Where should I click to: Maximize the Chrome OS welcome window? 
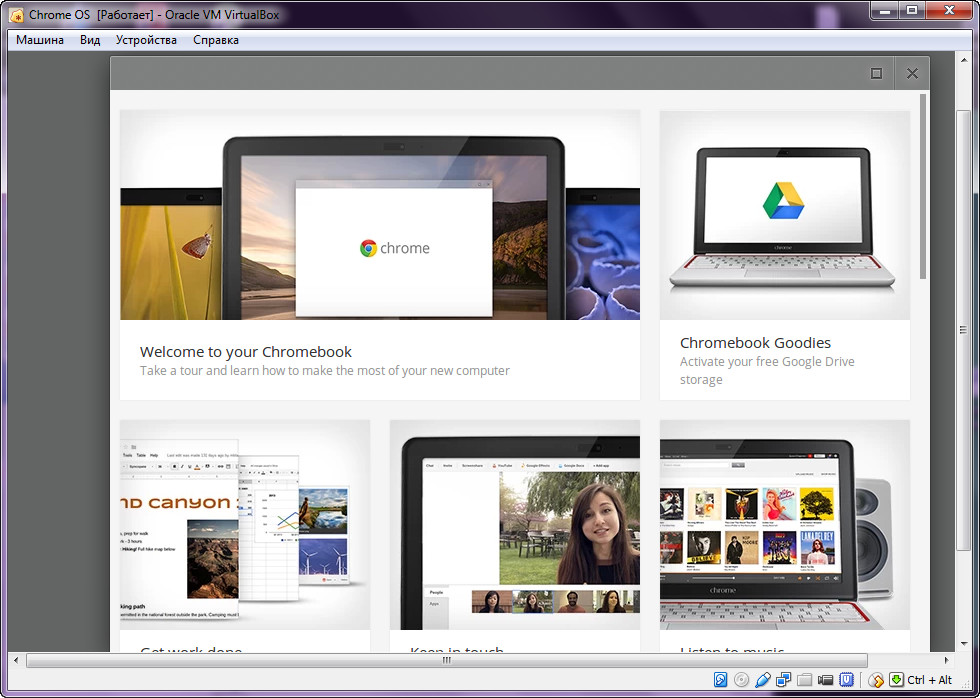coord(876,74)
